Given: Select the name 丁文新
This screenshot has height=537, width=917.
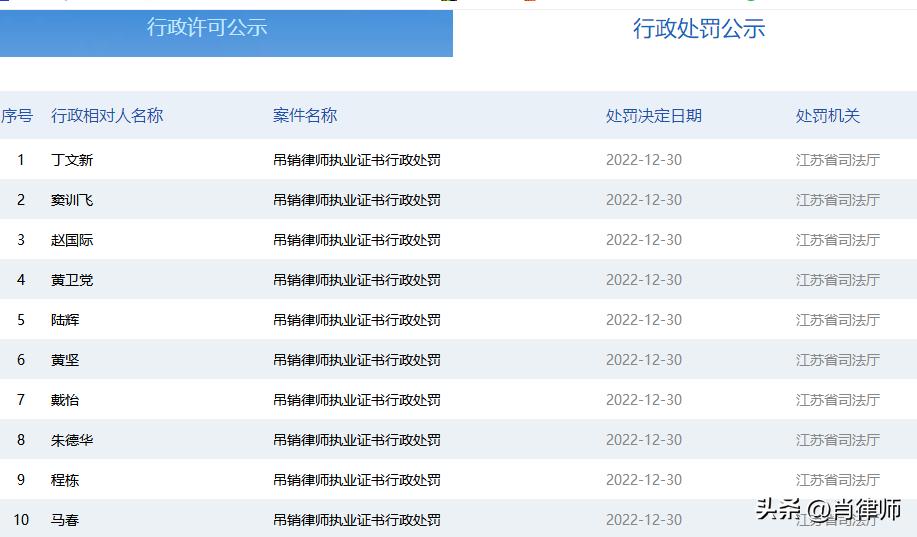Looking at the screenshot, I should click(x=72, y=160).
